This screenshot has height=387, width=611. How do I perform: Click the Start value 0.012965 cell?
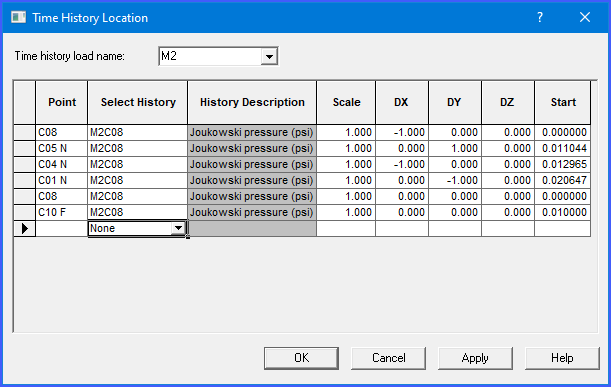coord(563,164)
